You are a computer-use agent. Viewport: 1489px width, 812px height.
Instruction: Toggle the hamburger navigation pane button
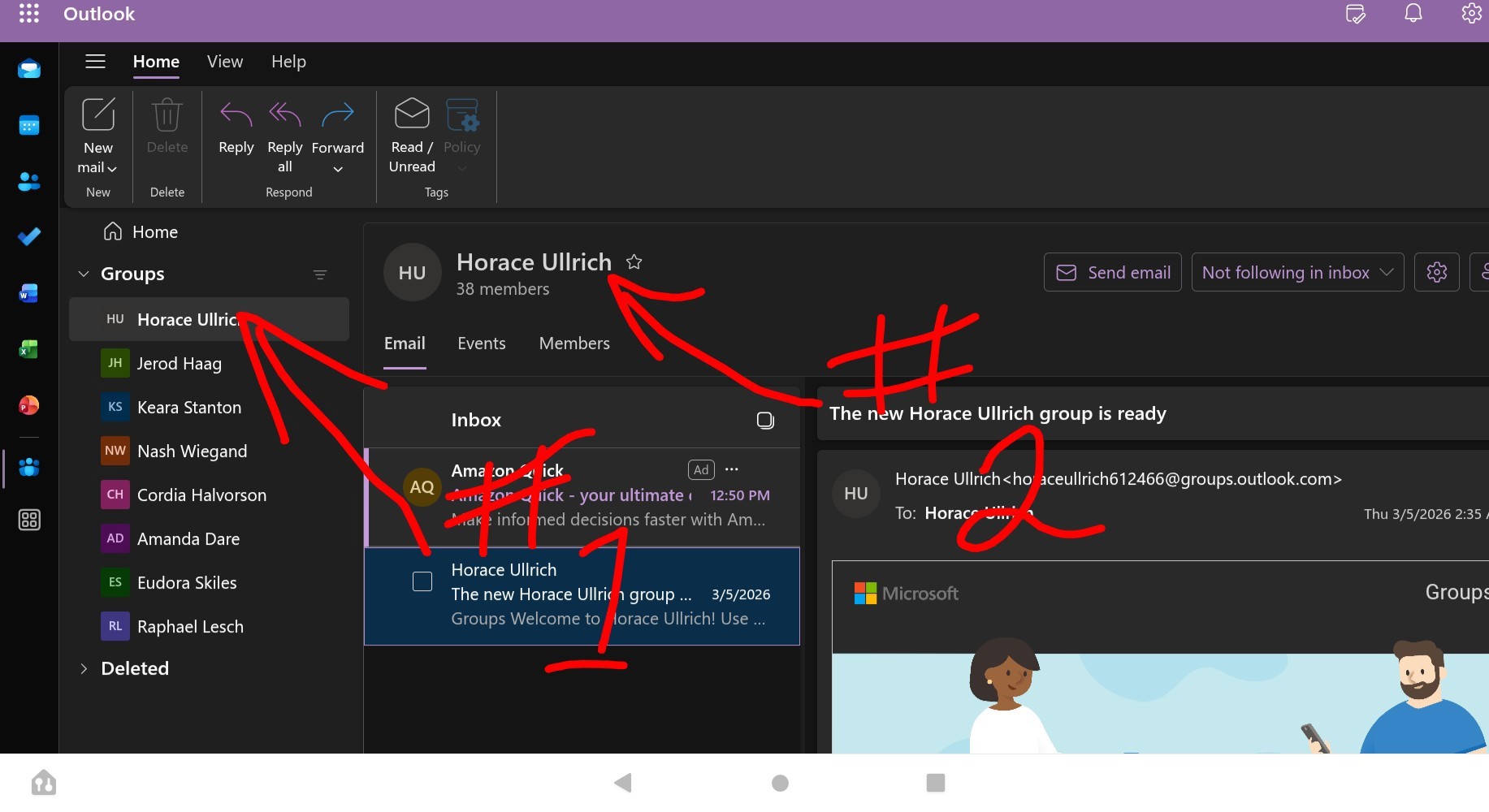(x=96, y=62)
